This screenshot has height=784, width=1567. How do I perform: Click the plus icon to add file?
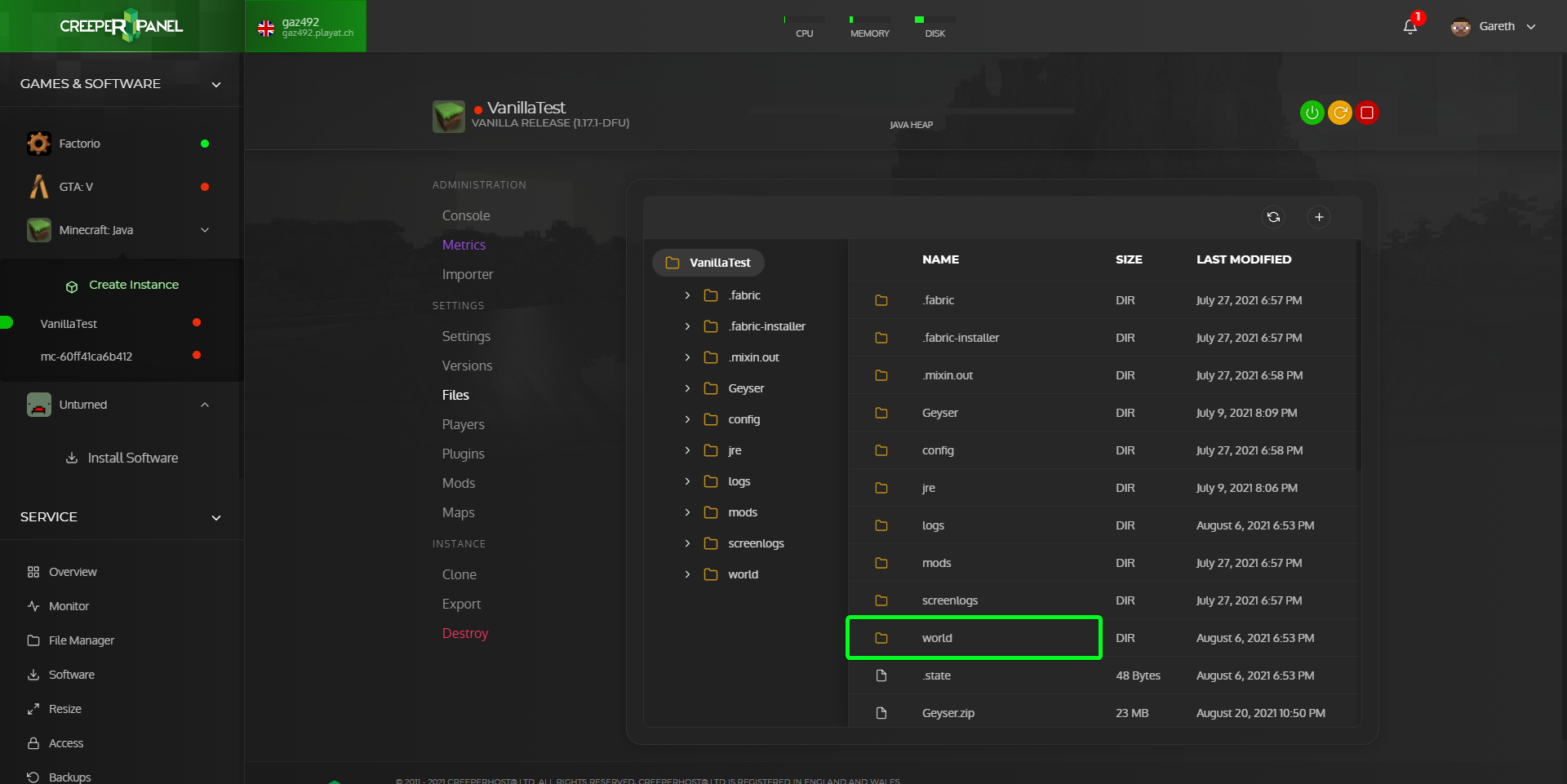1319,217
